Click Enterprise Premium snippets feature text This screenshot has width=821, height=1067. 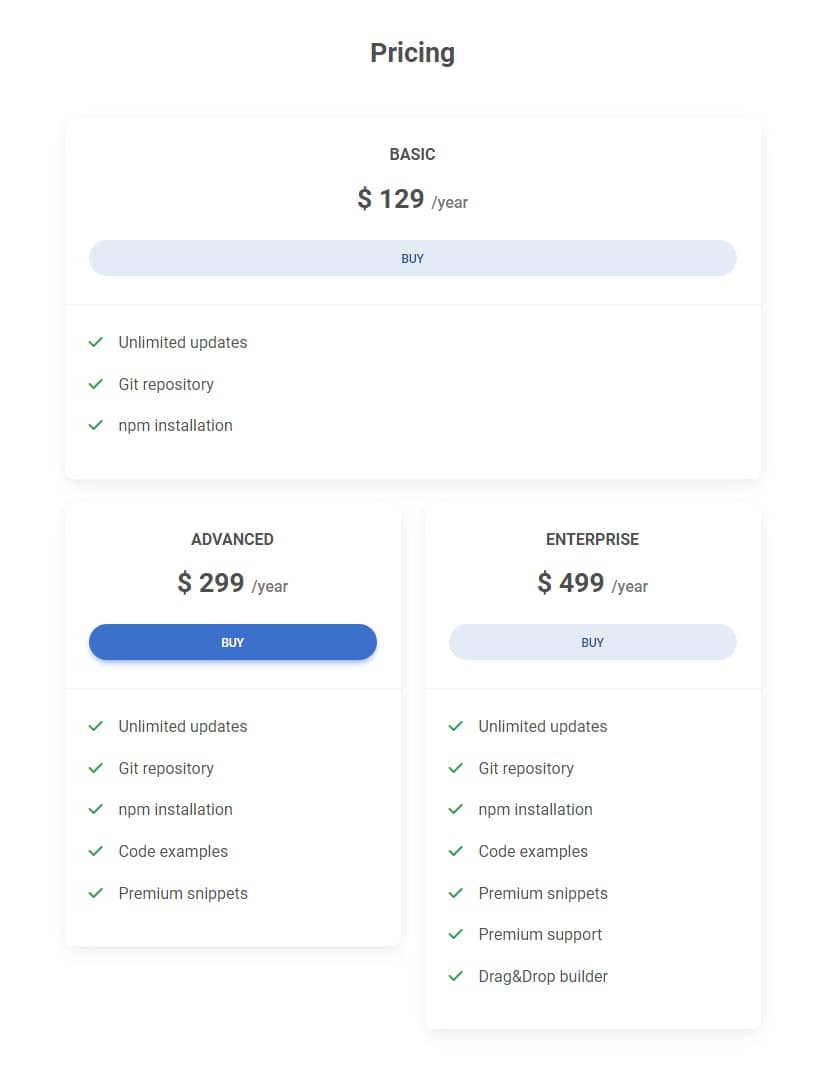pyautogui.click(x=543, y=893)
